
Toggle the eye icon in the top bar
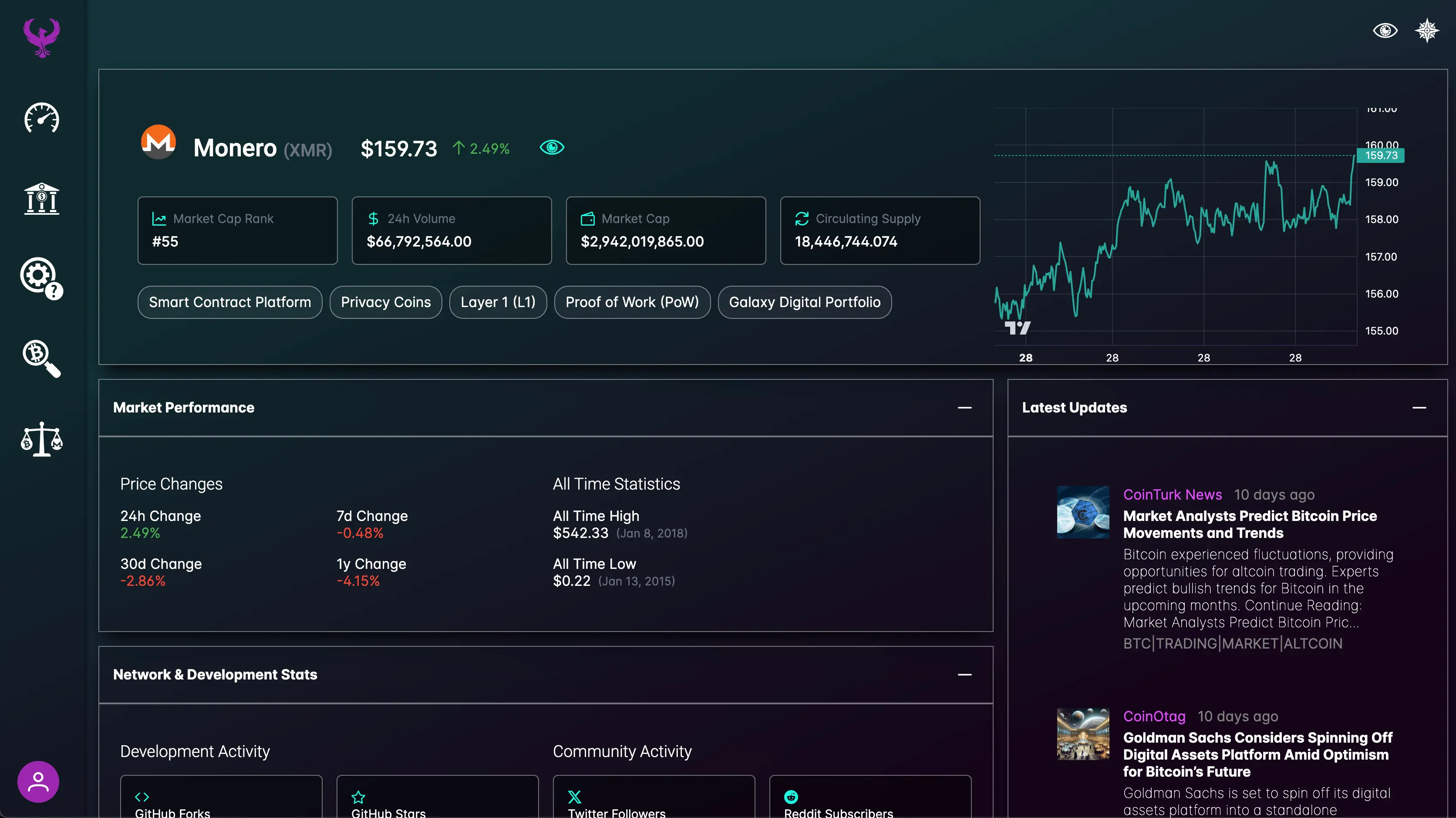point(1385,30)
